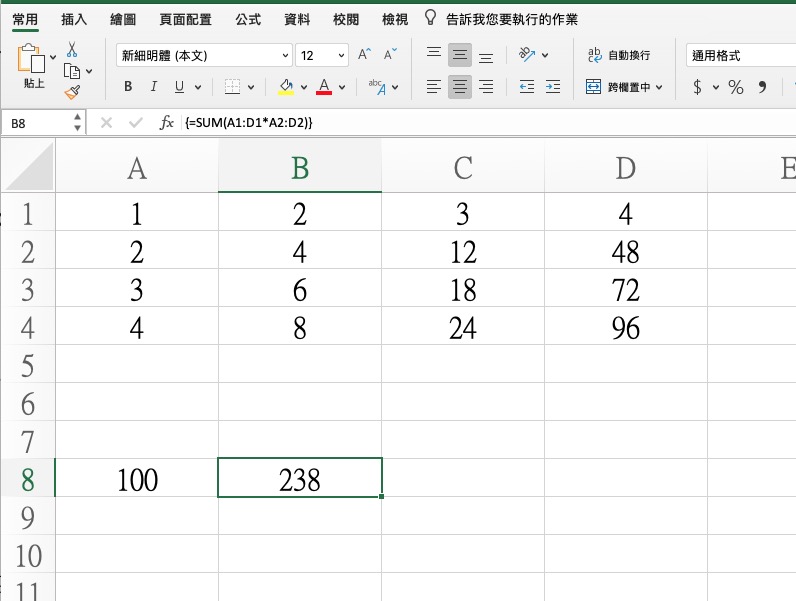796x601 pixels.
Task: Click 自動換行 wrap text button
Action: [619, 55]
